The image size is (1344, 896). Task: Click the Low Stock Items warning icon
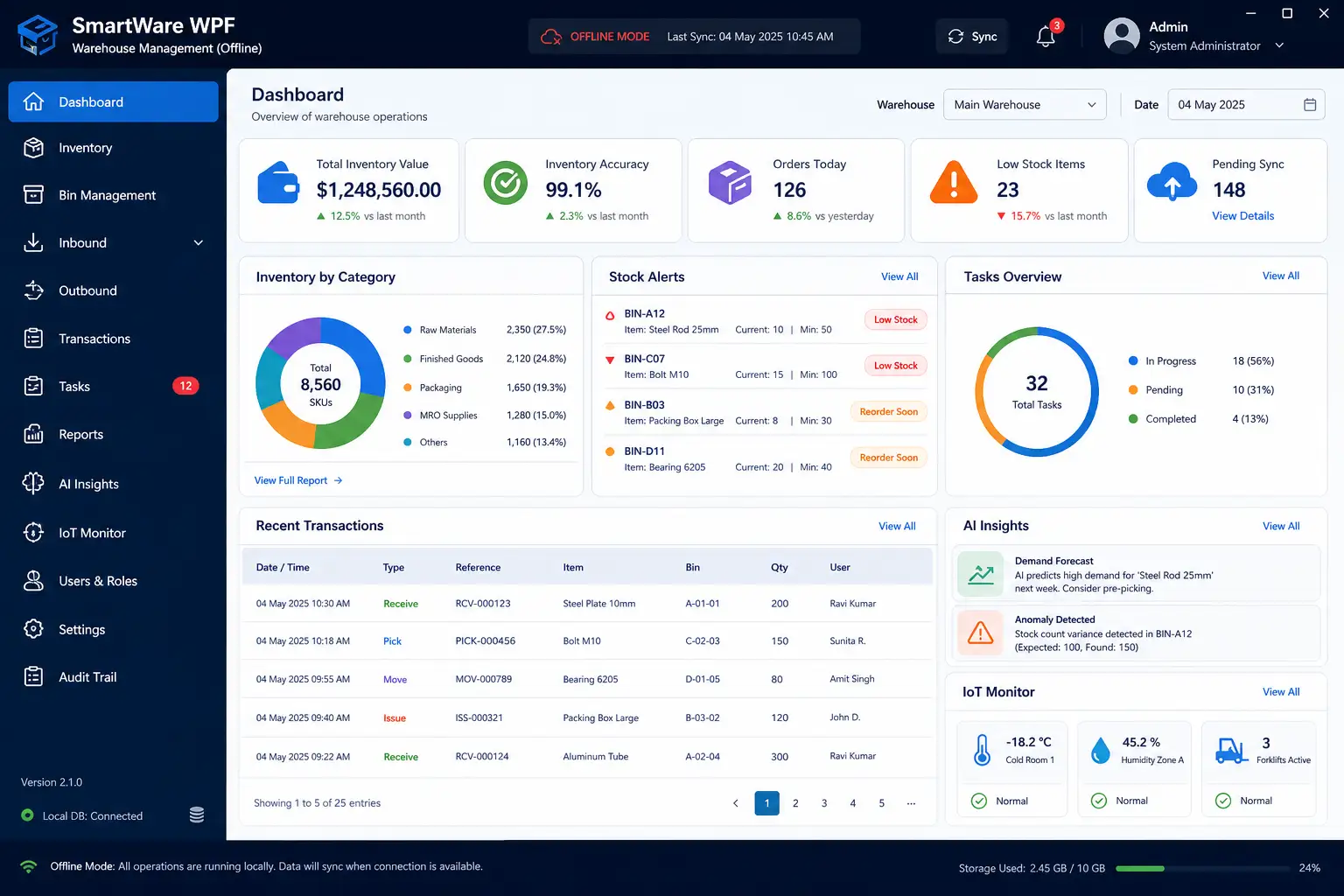pyautogui.click(x=953, y=182)
